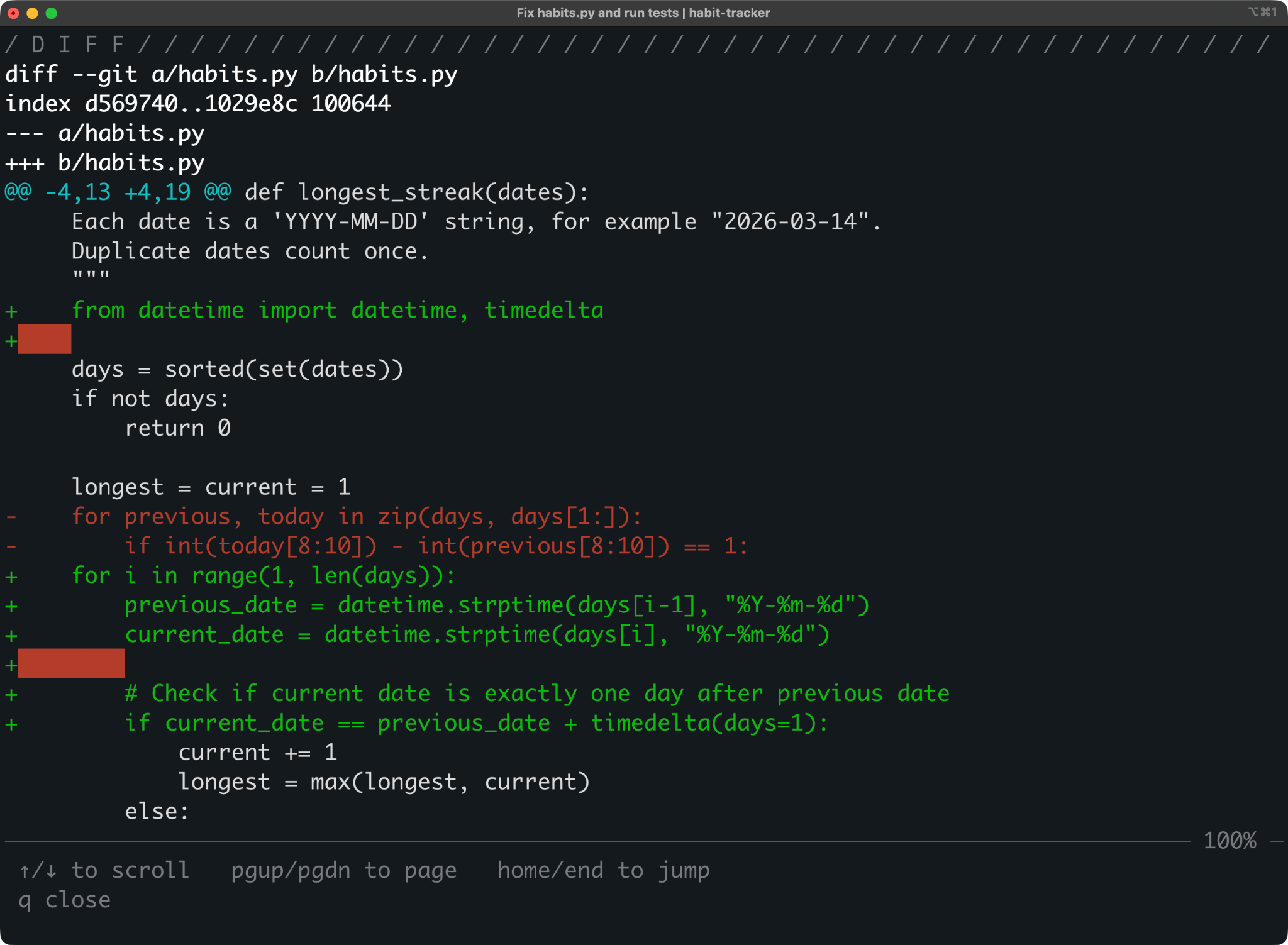Click the added line 'if current_date == previous_date + timedelta'
The image size is (1288, 945).
tap(477, 723)
